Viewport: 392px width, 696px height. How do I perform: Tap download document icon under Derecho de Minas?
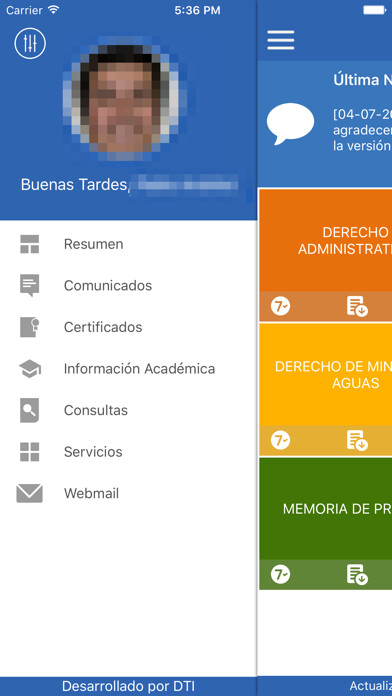tap(357, 441)
